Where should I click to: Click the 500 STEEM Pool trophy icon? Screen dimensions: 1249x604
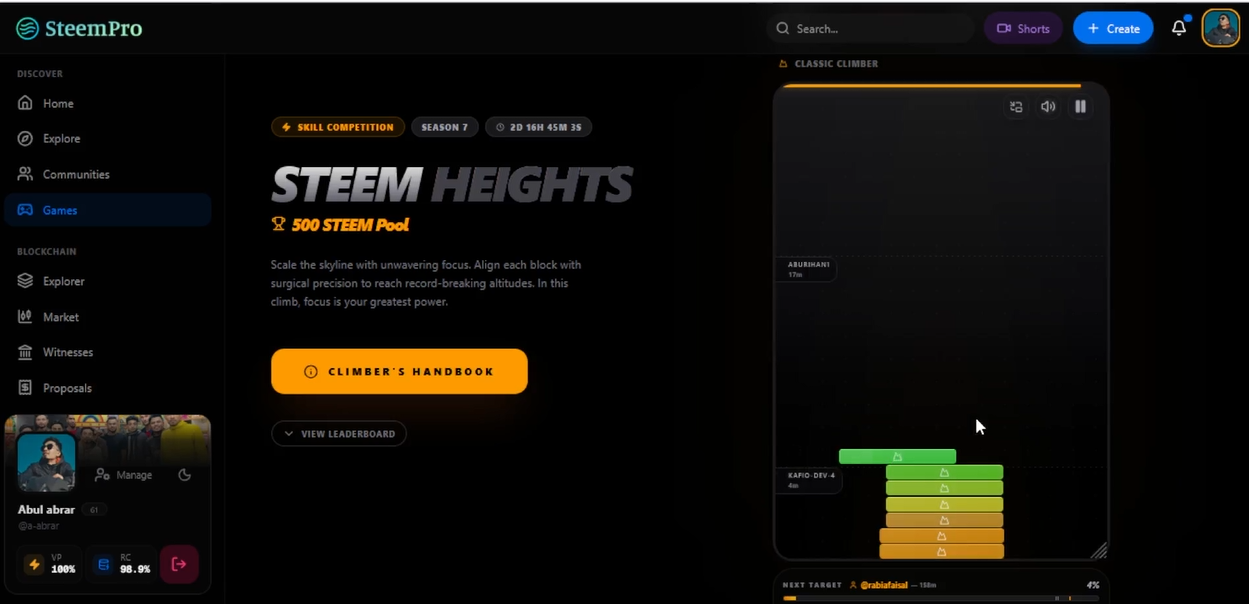[279, 225]
